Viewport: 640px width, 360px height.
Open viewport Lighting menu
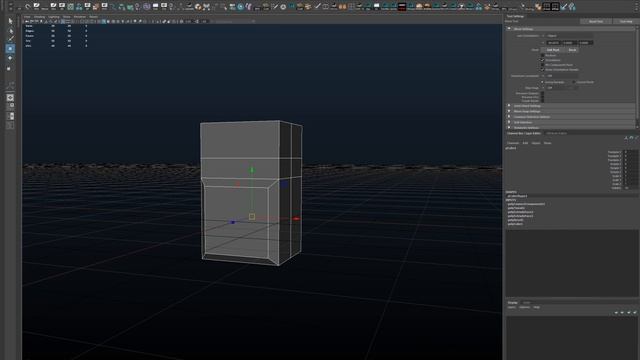click(54, 17)
